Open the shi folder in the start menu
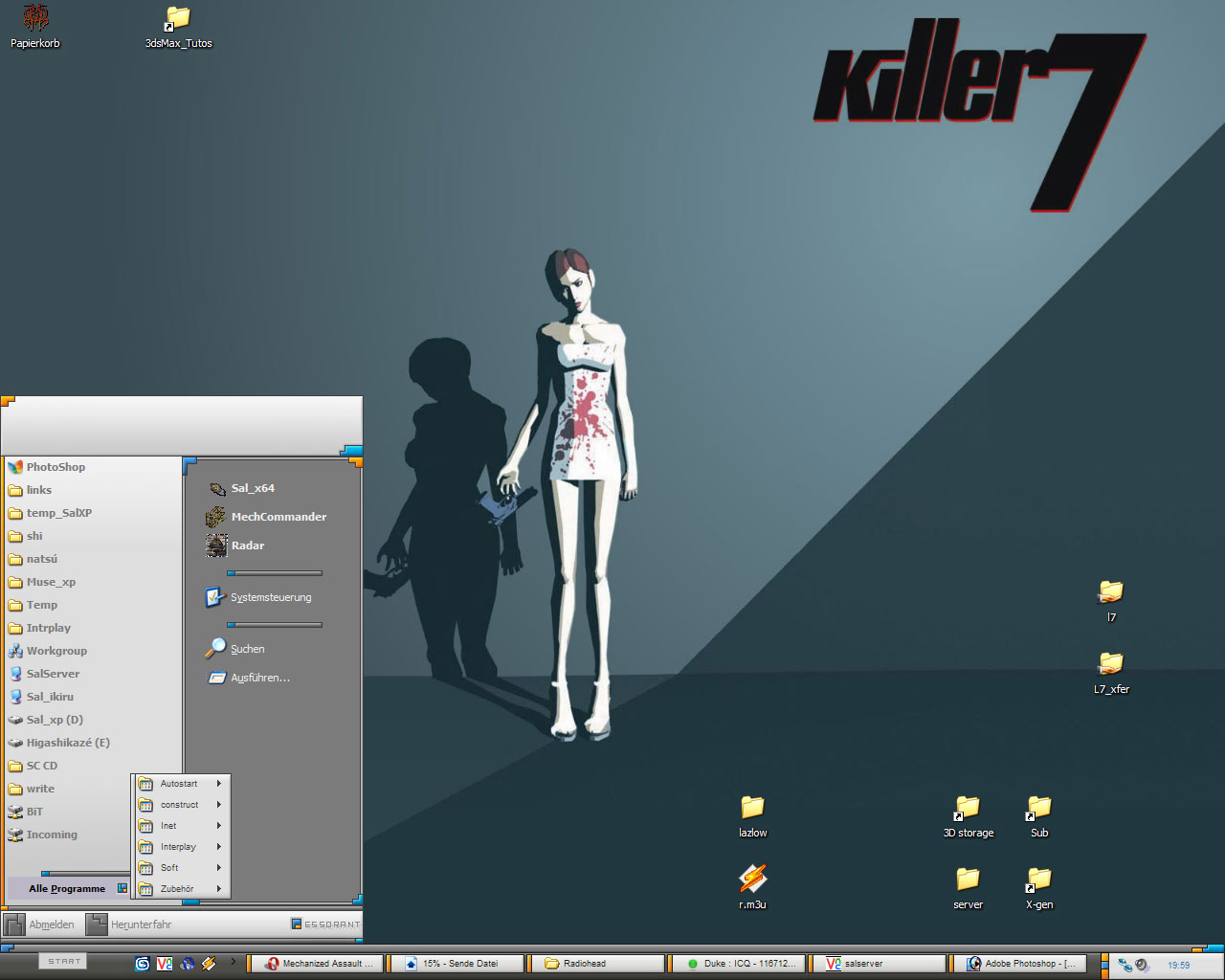 (26, 536)
